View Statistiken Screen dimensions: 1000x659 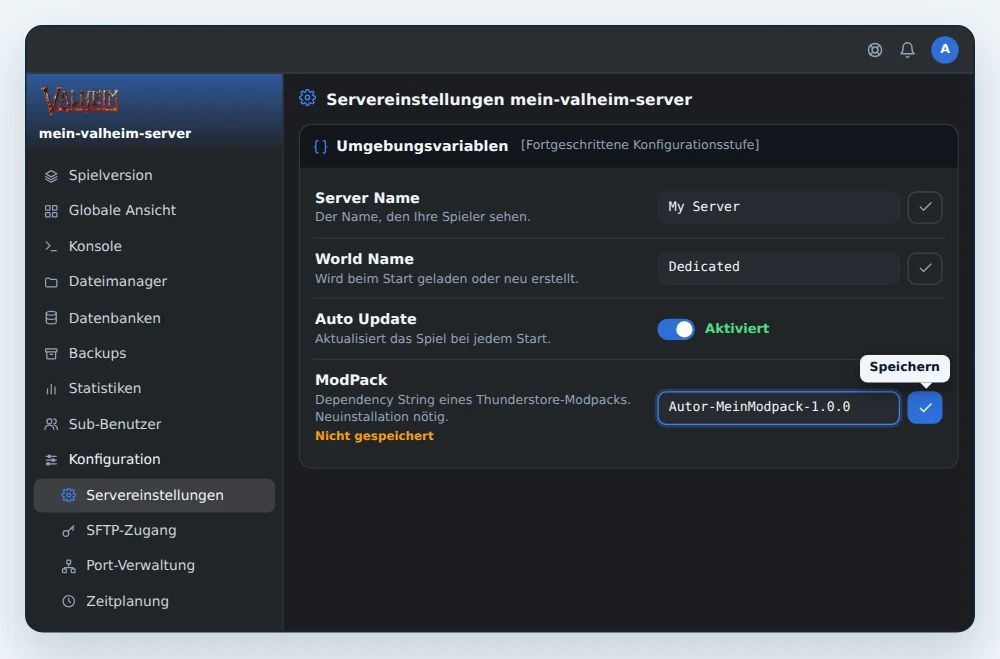tap(154, 388)
